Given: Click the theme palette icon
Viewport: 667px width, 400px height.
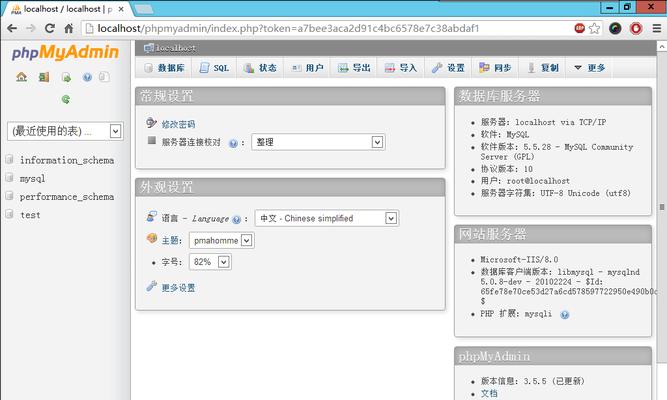Looking at the screenshot, I should pos(151,238).
